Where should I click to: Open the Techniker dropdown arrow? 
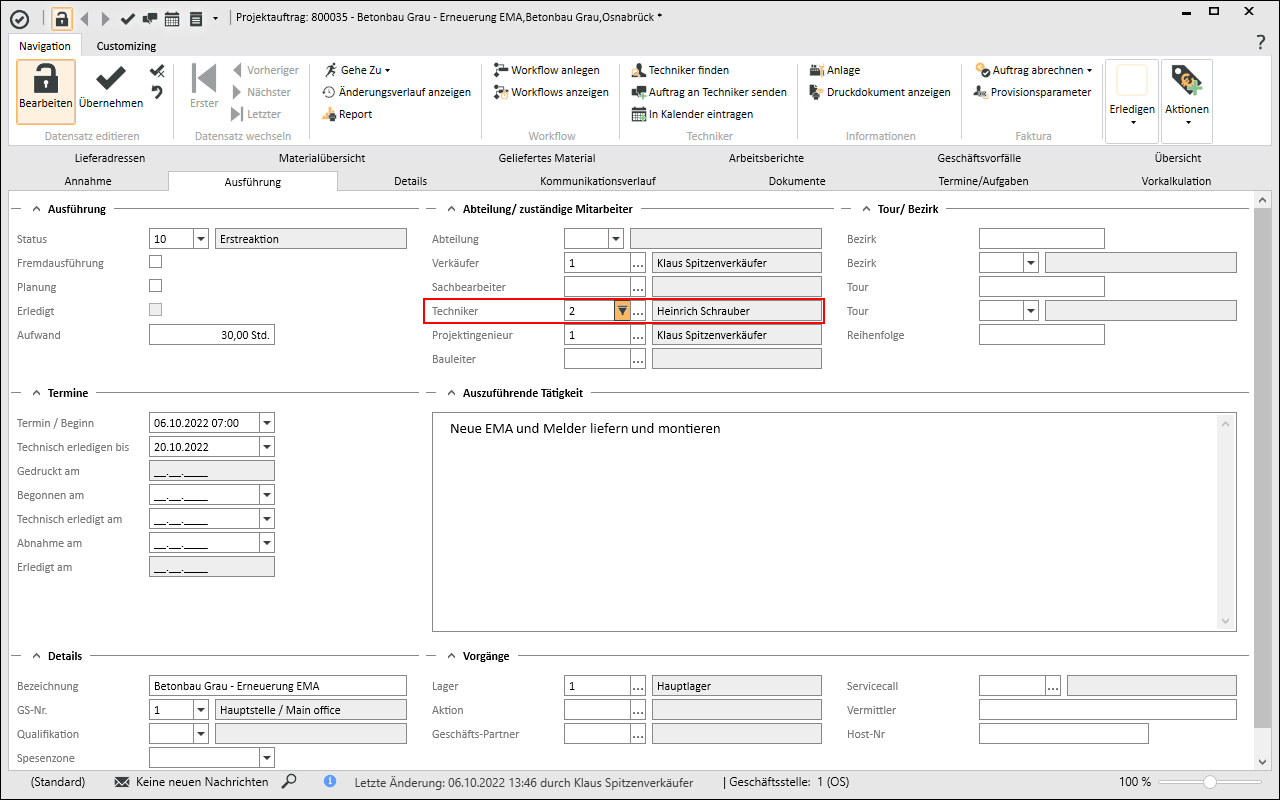[x=622, y=311]
